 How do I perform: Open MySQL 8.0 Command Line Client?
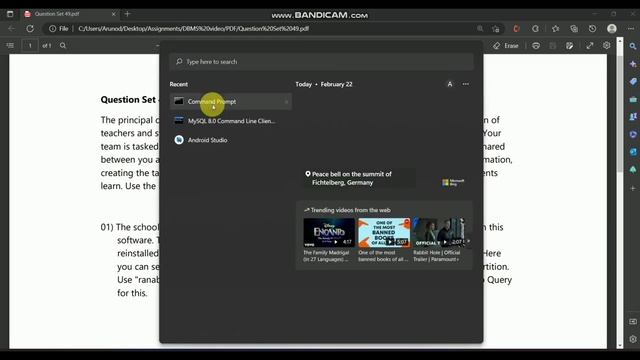(x=231, y=121)
